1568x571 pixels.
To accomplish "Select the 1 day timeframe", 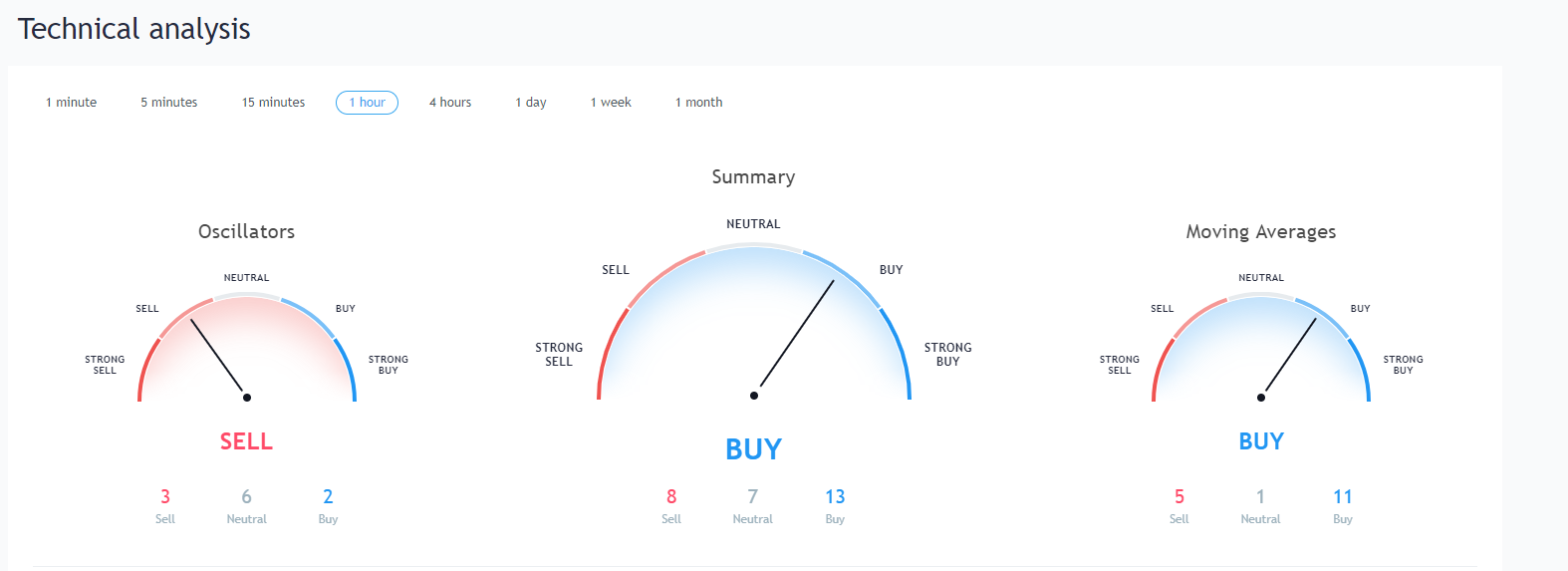I will [531, 103].
